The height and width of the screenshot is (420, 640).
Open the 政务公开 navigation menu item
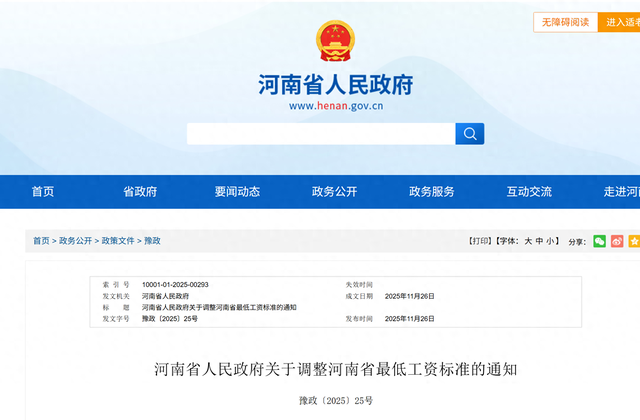pos(334,191)
